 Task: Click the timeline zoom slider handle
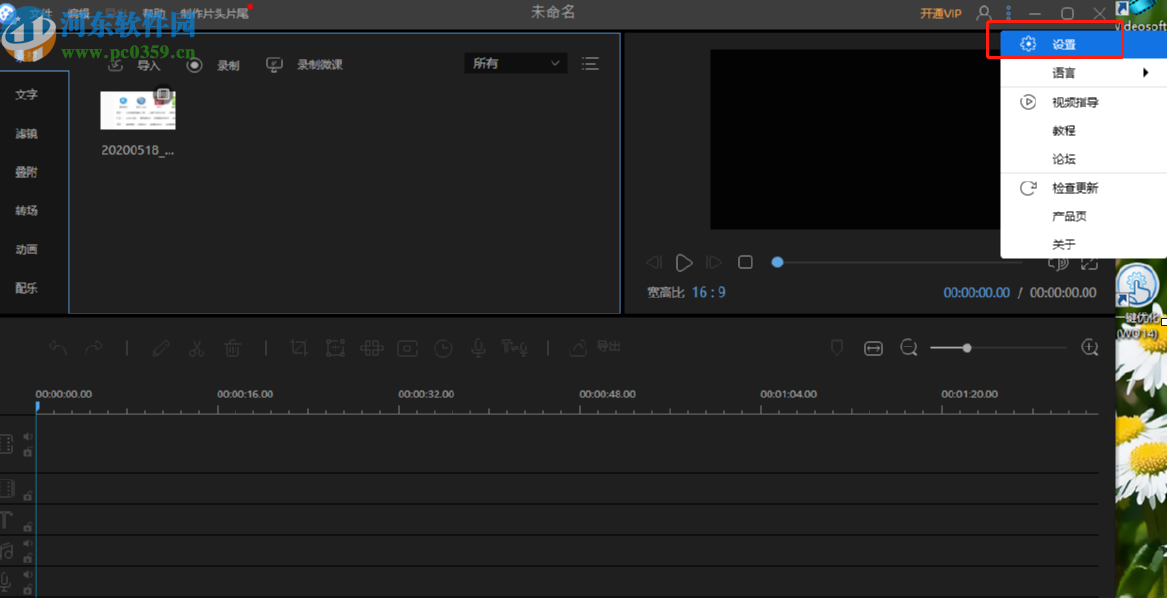coord(966,348)
